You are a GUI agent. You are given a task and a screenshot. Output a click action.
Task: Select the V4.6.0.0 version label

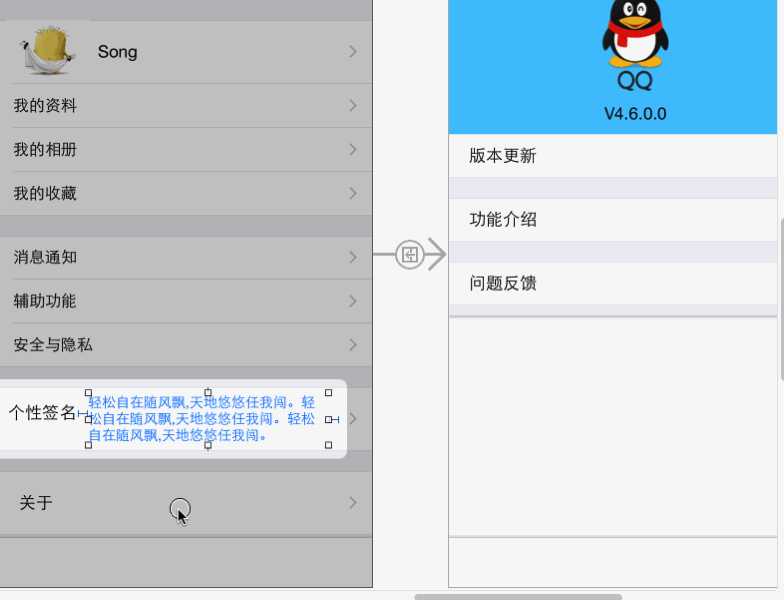point(635,114)
